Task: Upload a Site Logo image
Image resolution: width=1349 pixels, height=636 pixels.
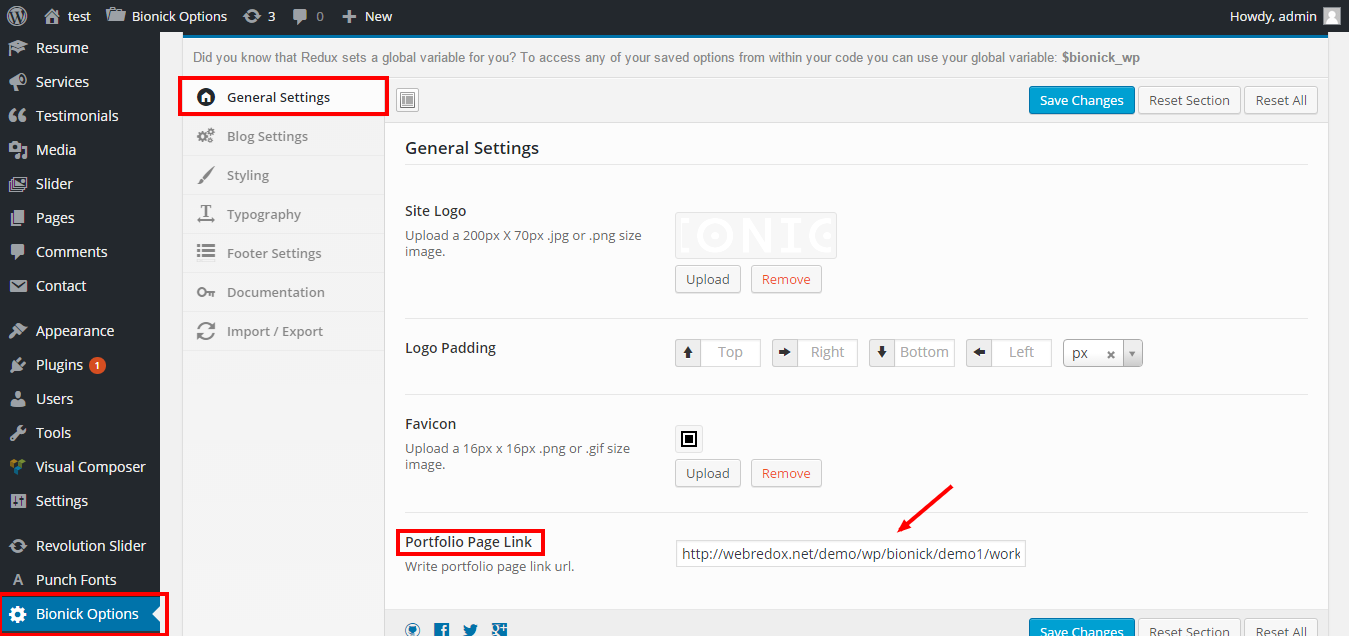Action: coord(708,279)
